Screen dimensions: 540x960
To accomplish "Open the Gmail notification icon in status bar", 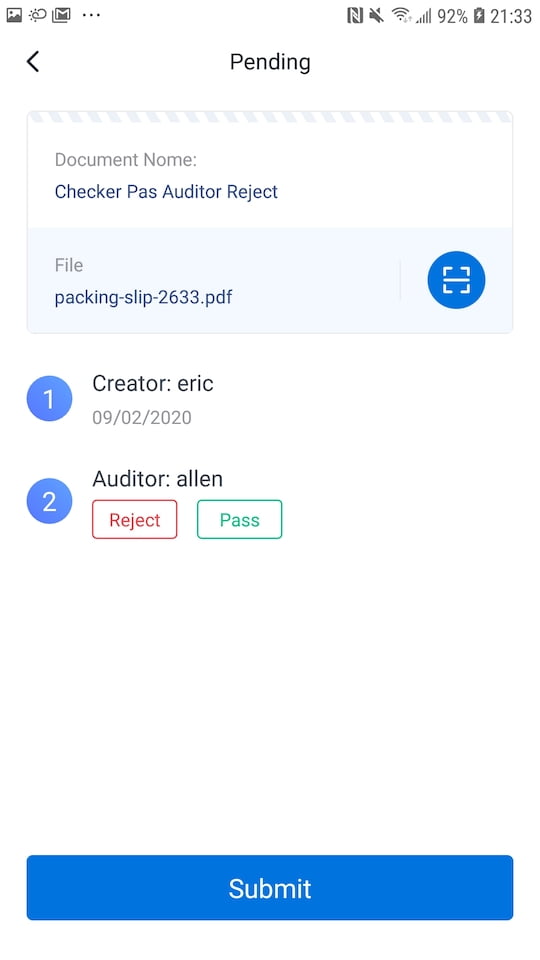I will click(61, 15).
